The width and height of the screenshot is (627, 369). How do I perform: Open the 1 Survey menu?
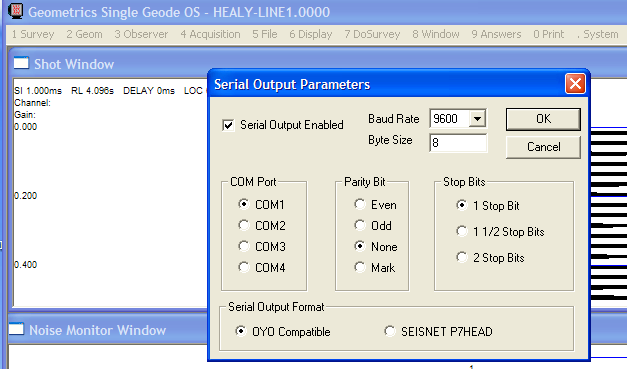[33, 34]
